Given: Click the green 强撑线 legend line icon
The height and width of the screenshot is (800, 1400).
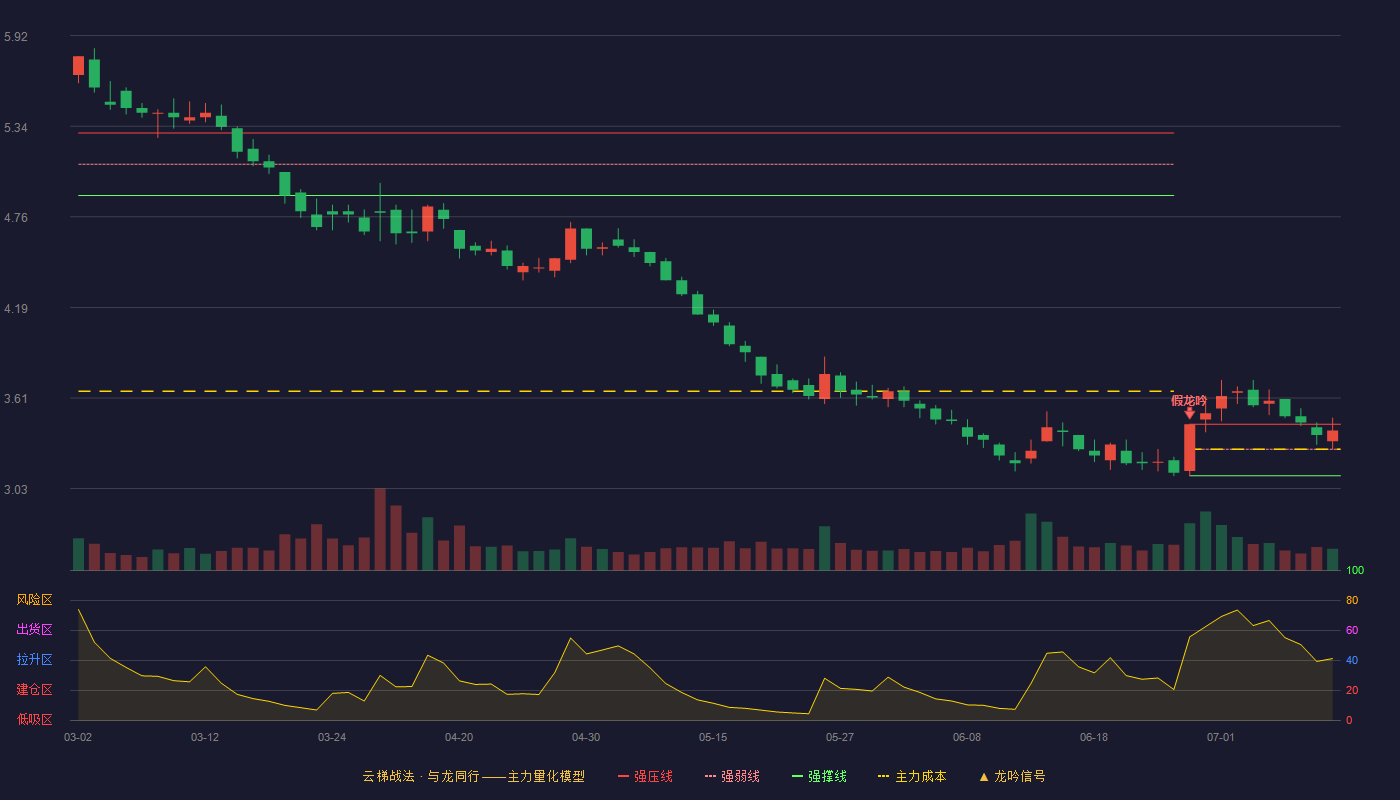Looking at the screenshot, I should (x=797, y=776).
